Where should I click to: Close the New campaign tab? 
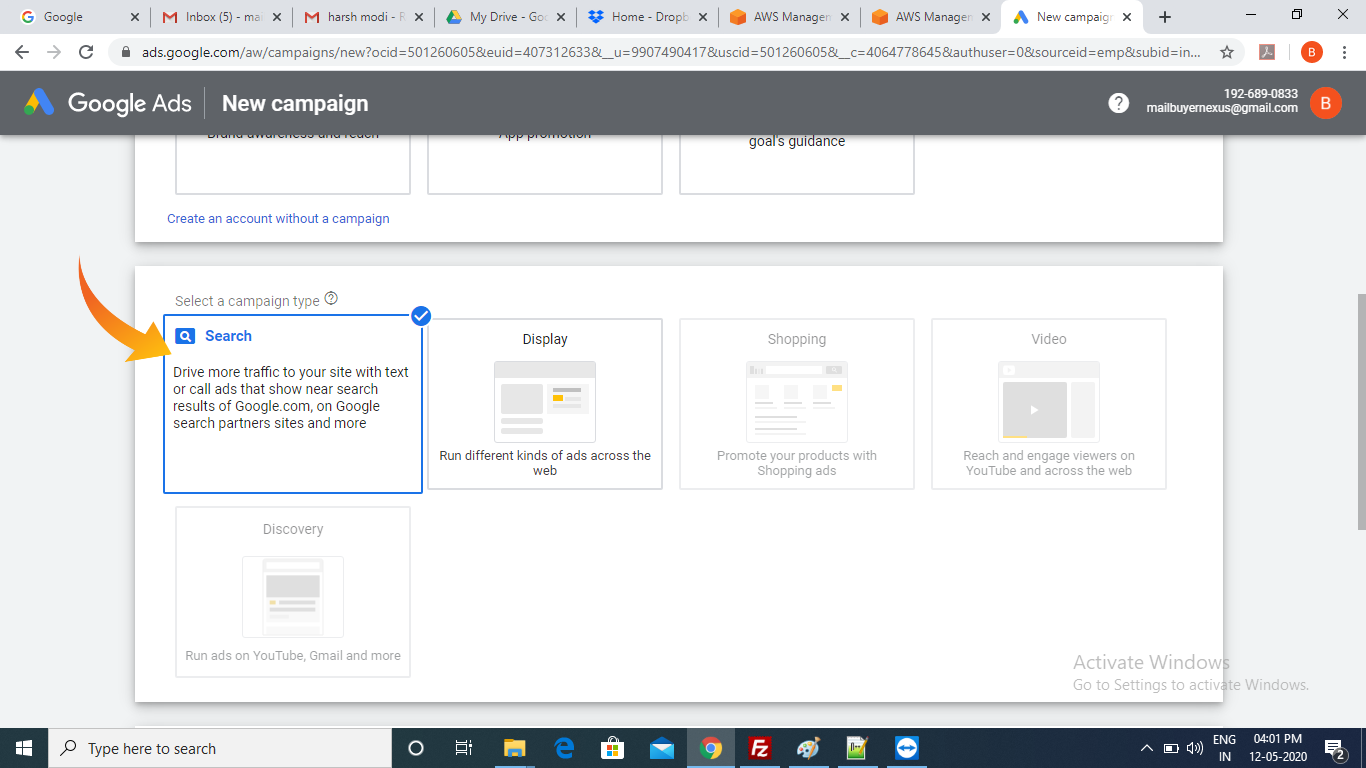1127,17
